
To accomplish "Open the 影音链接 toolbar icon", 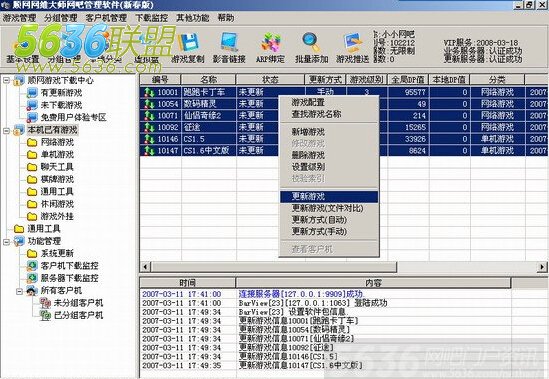I will 229,43.
